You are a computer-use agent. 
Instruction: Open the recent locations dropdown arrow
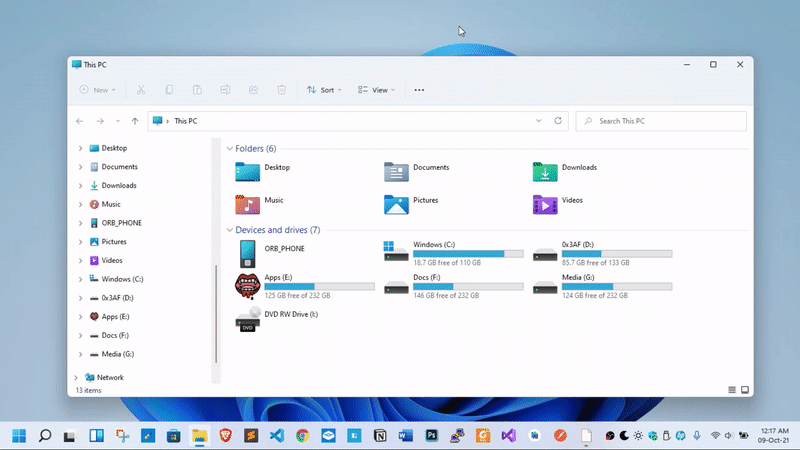coord(118,121)
